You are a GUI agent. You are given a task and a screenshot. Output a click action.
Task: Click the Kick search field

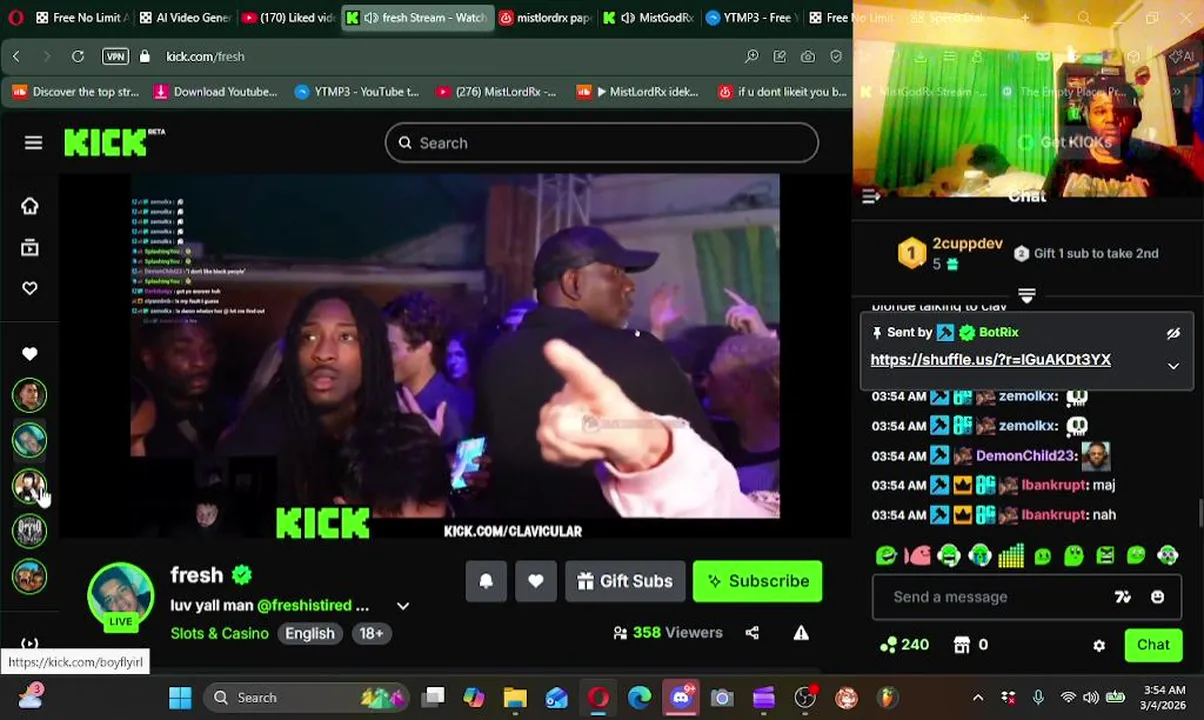pyautogui.click(x=602, y=143)
